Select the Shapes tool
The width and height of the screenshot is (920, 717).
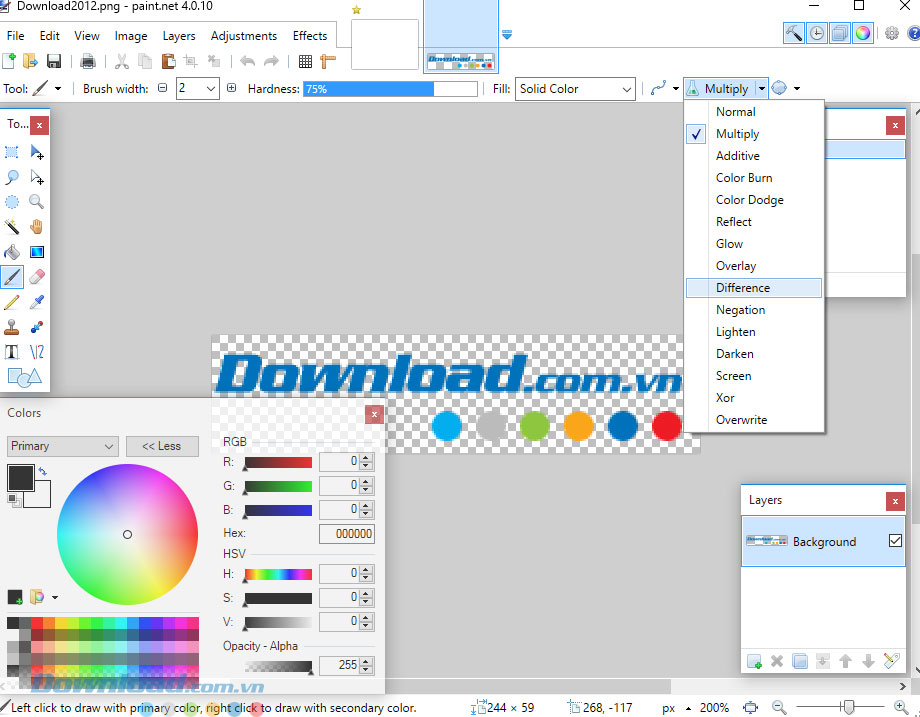pos(24,377)
